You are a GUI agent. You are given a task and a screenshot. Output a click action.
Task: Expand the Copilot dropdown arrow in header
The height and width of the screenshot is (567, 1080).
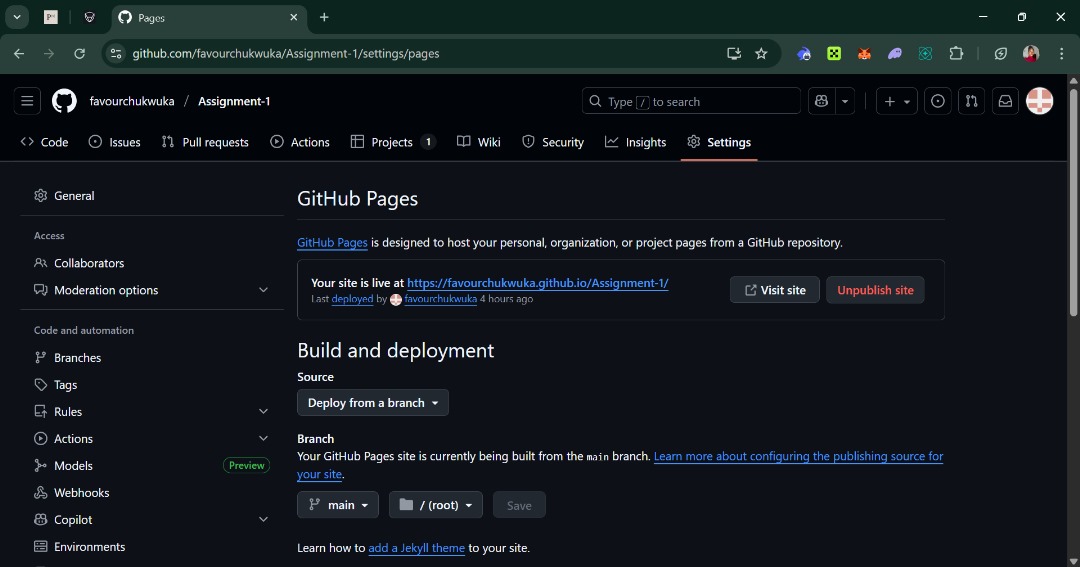point(844,101)
